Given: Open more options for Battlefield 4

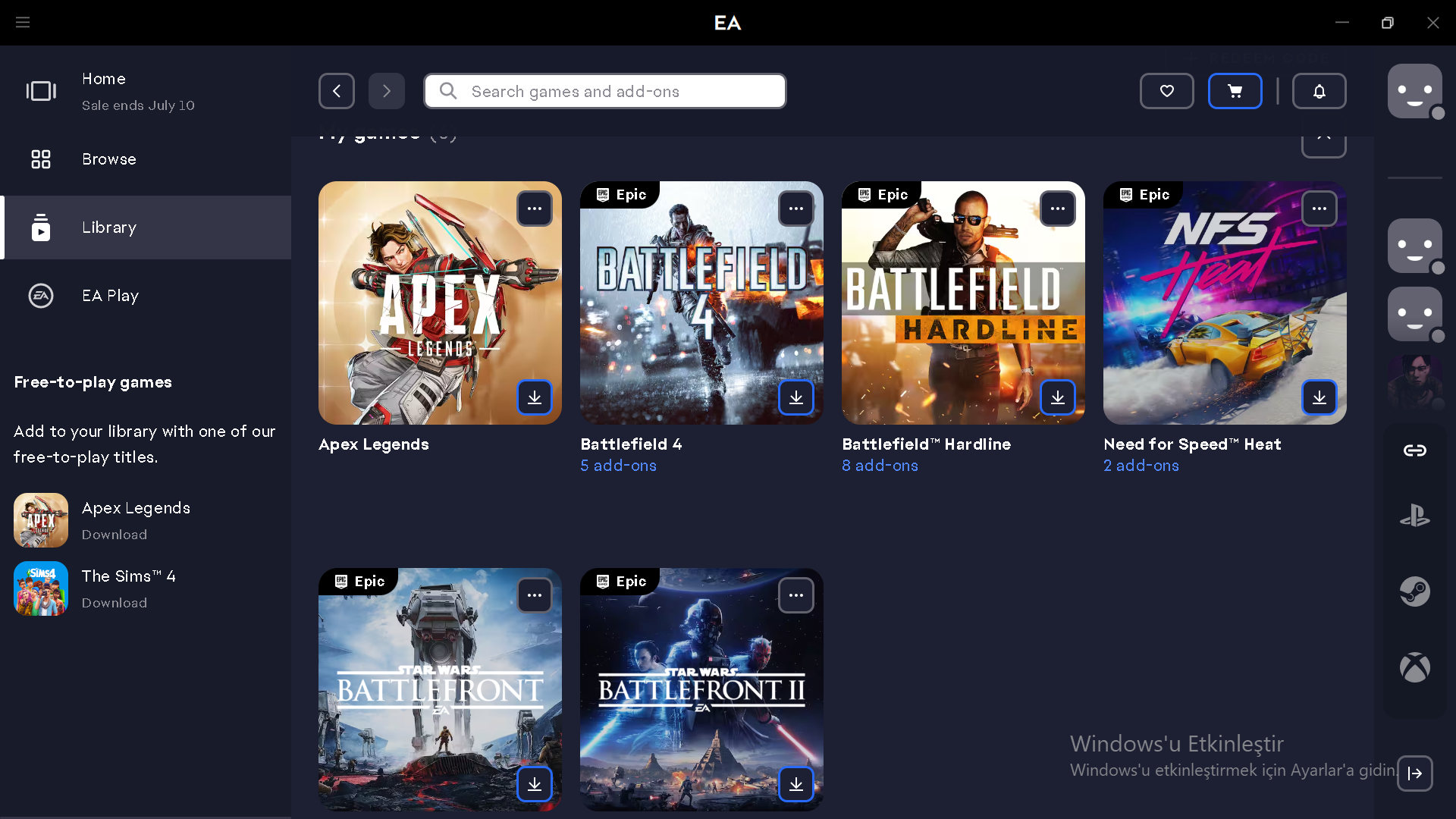Looking at the screenshot, I should [x=796, y=209].
